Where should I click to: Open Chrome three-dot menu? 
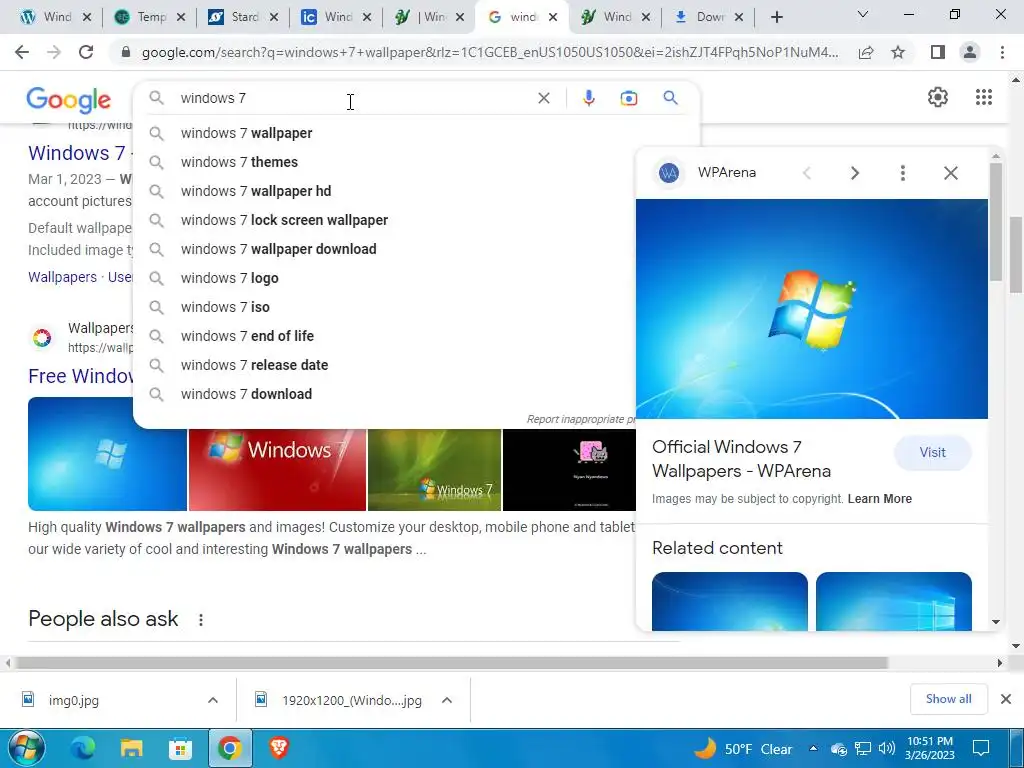tap(1002, 52)
